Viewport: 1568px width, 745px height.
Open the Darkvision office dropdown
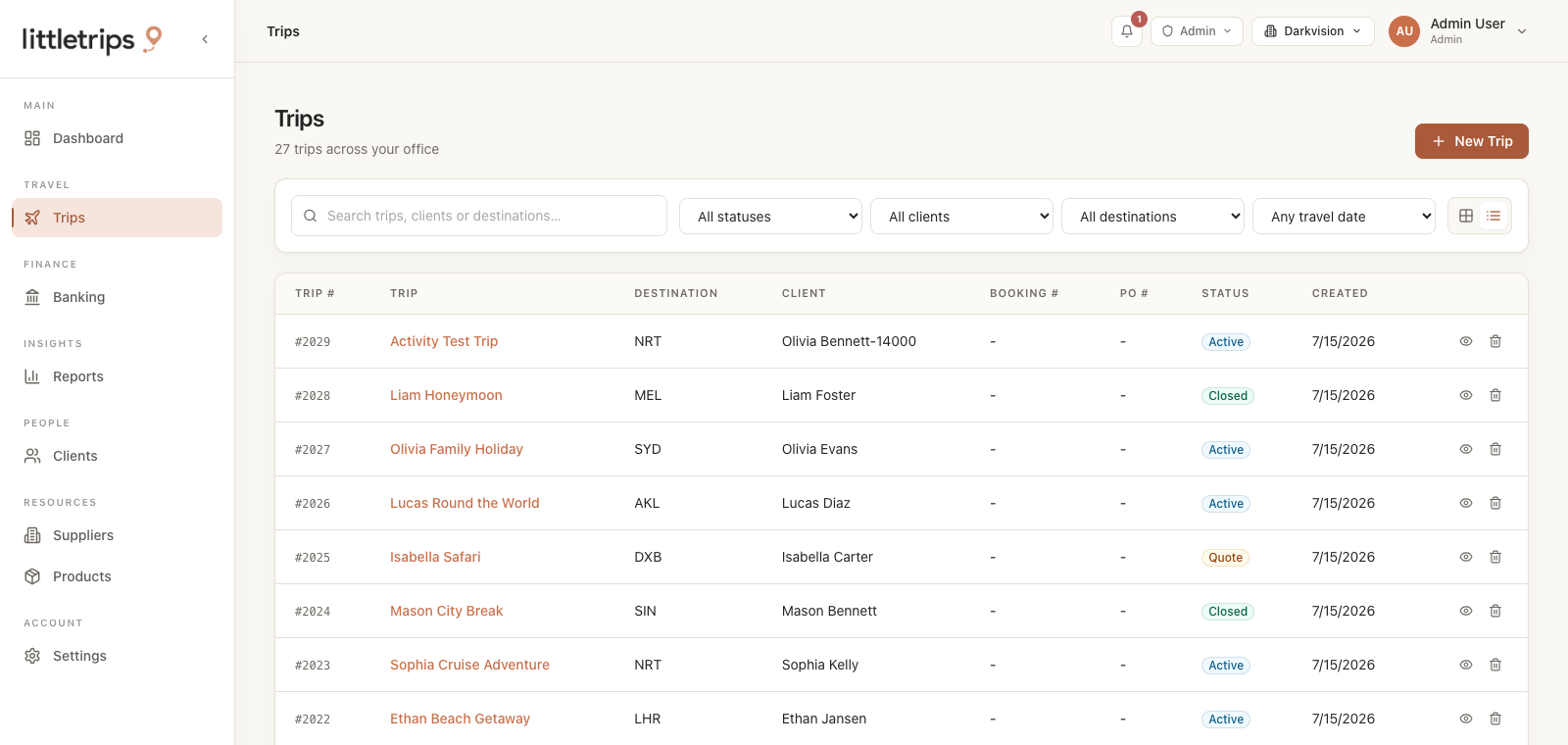[1313, 31]
